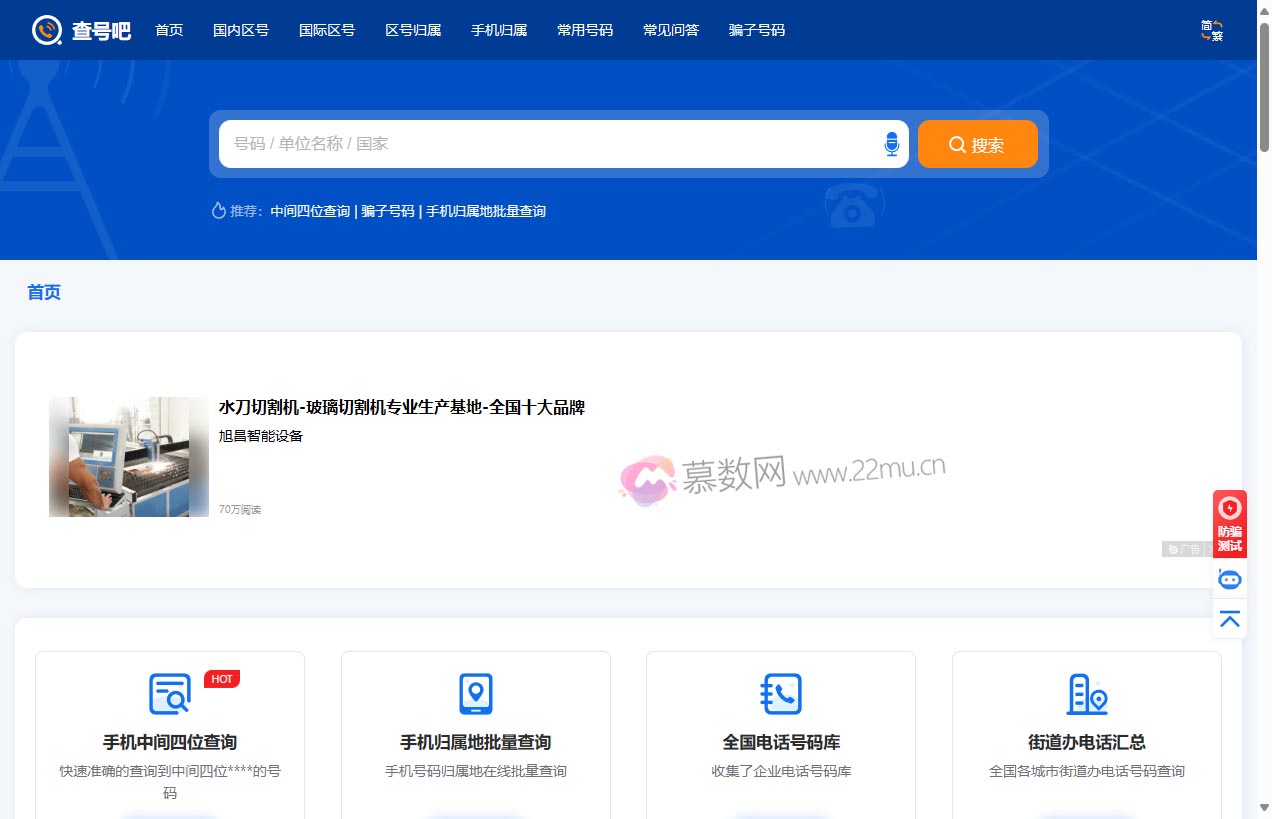Click the HOT badge on 手机中间四位查询
1272x819 pixels.
[x=221, y=678]
